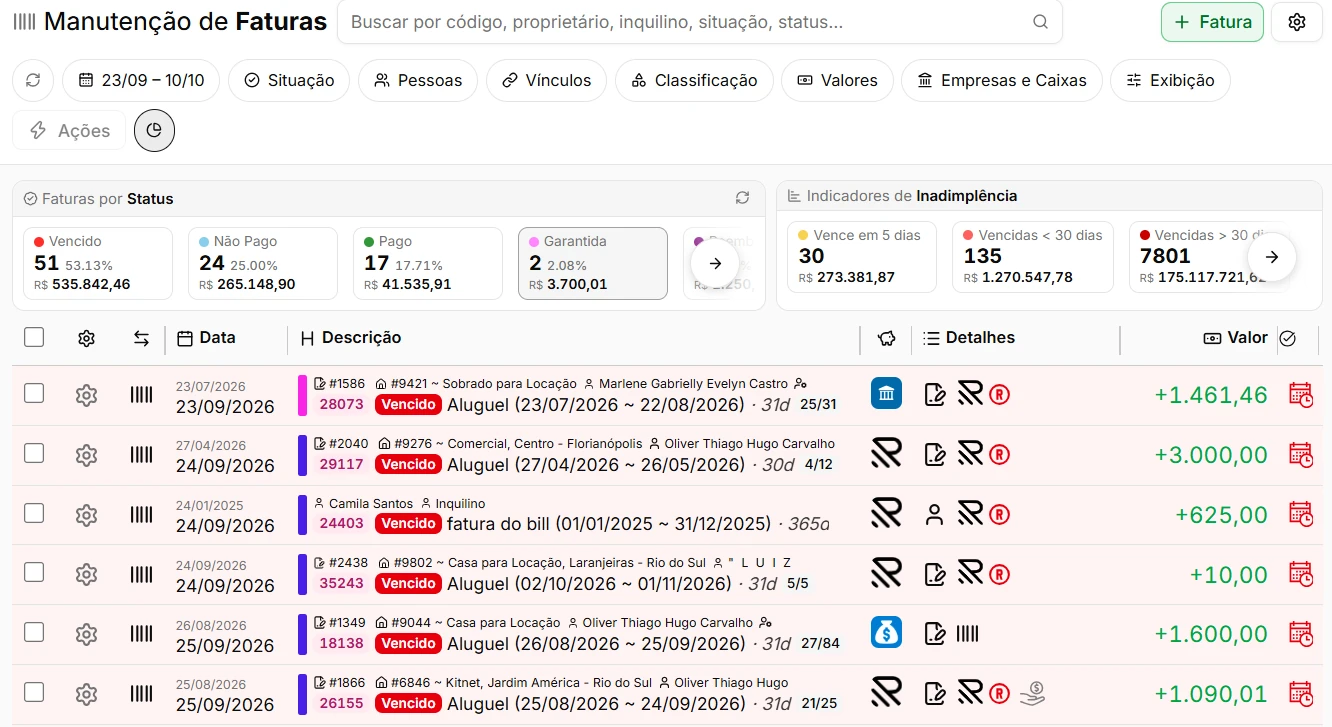Open the 23/09 – 10/10 date range filter

(141, 80)
